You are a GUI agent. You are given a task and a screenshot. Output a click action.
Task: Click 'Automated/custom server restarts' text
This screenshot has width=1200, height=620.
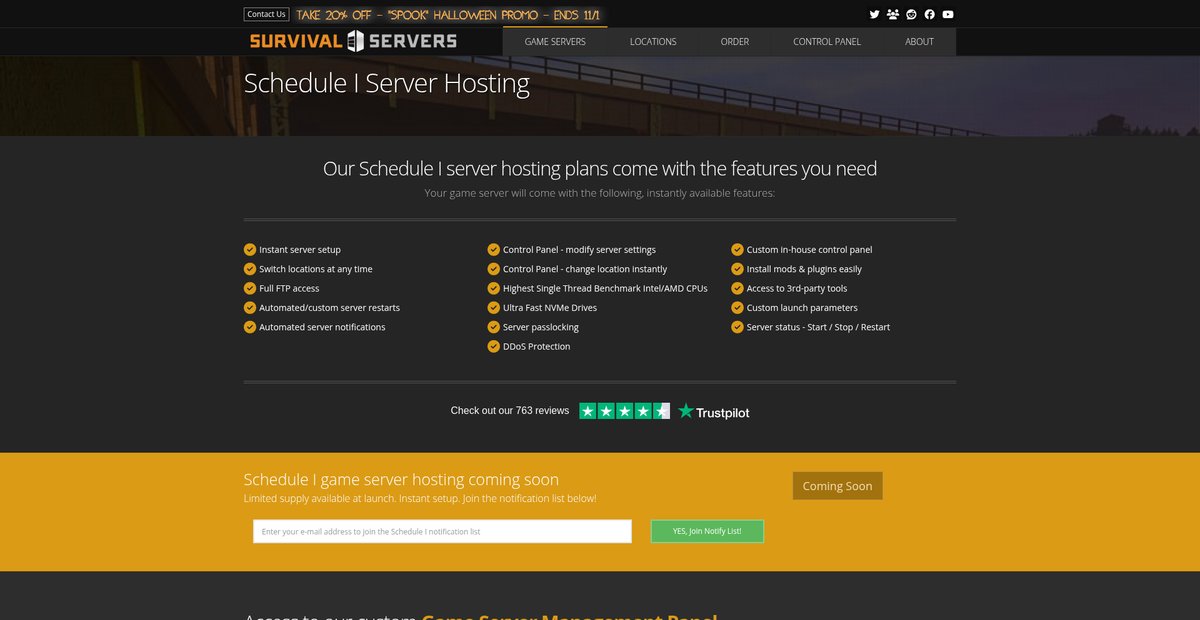(x=329, y=308)
